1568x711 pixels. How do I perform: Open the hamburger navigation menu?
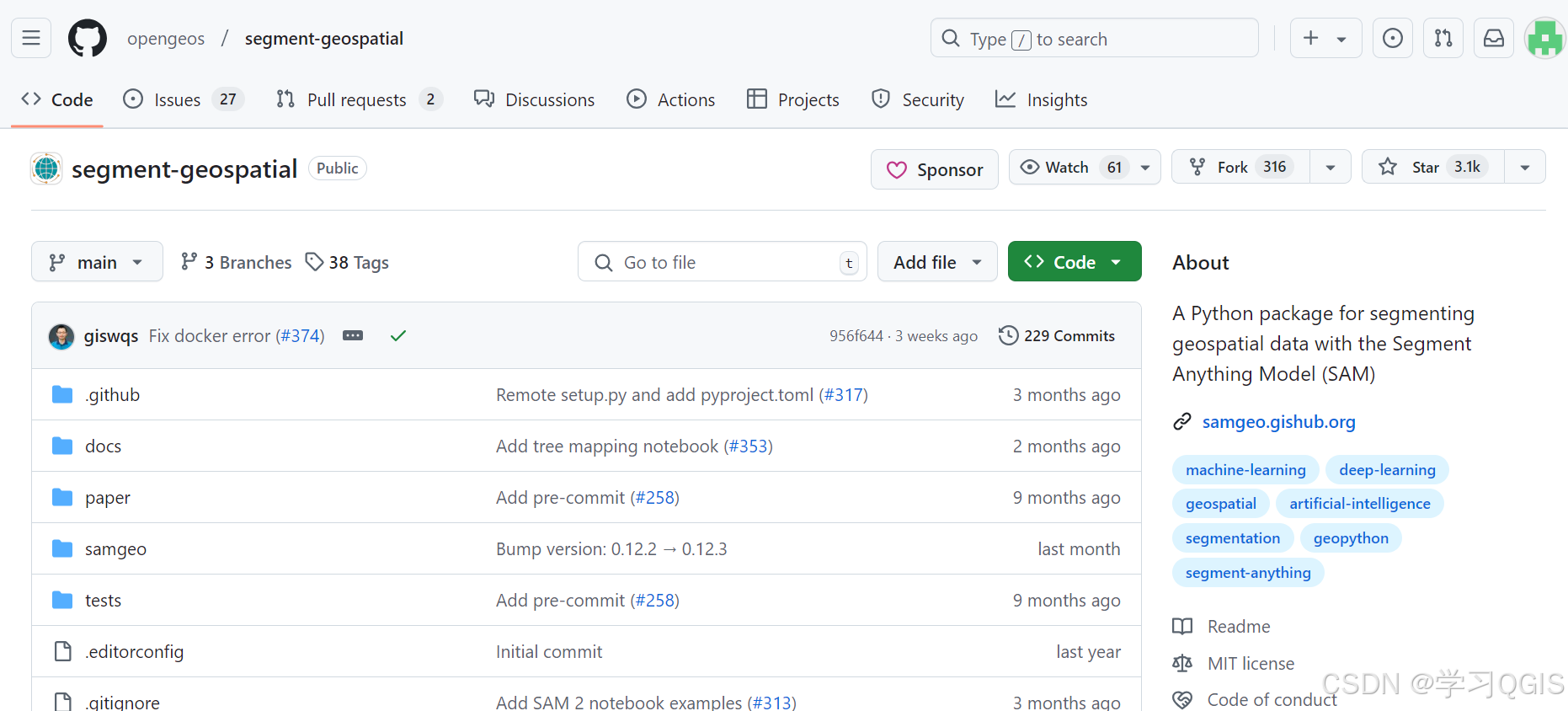pos(31,38)
